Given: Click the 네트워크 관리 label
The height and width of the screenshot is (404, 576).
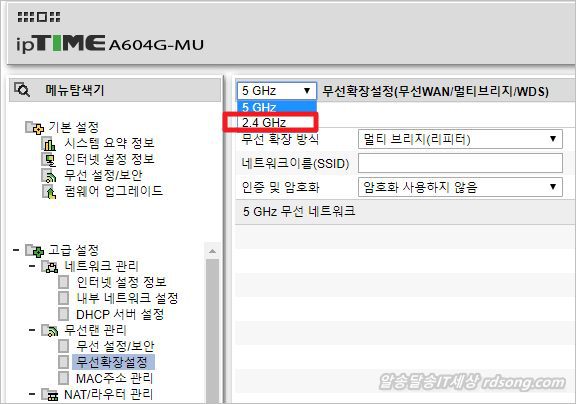Looking at the screenshot, I should pyautogui.click(x=101, y=266).
